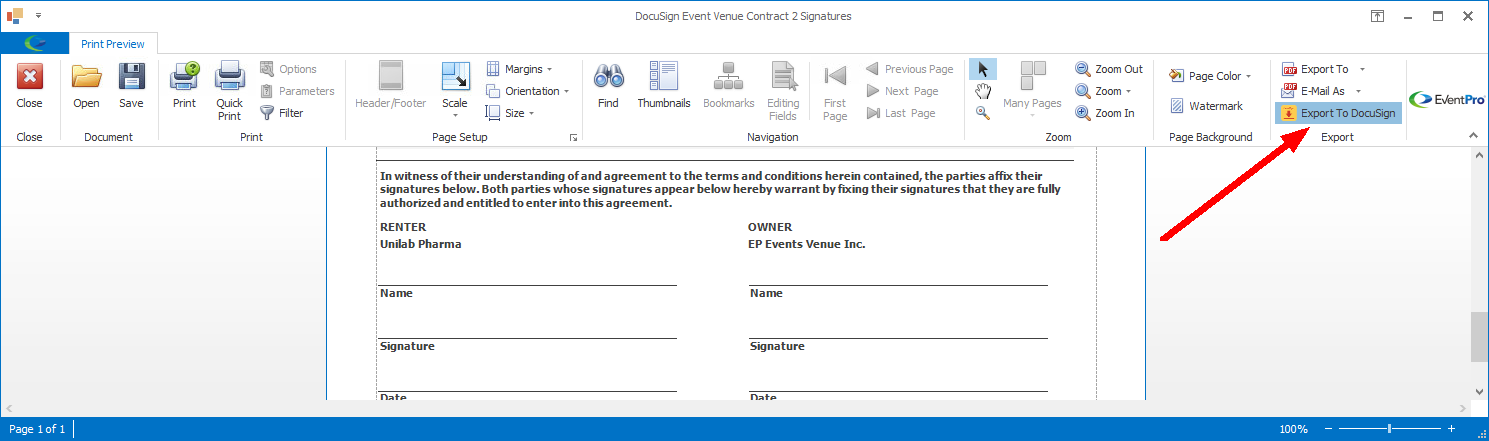Go to First Page
Screen dimensions: 1489x441
[835, 90]
